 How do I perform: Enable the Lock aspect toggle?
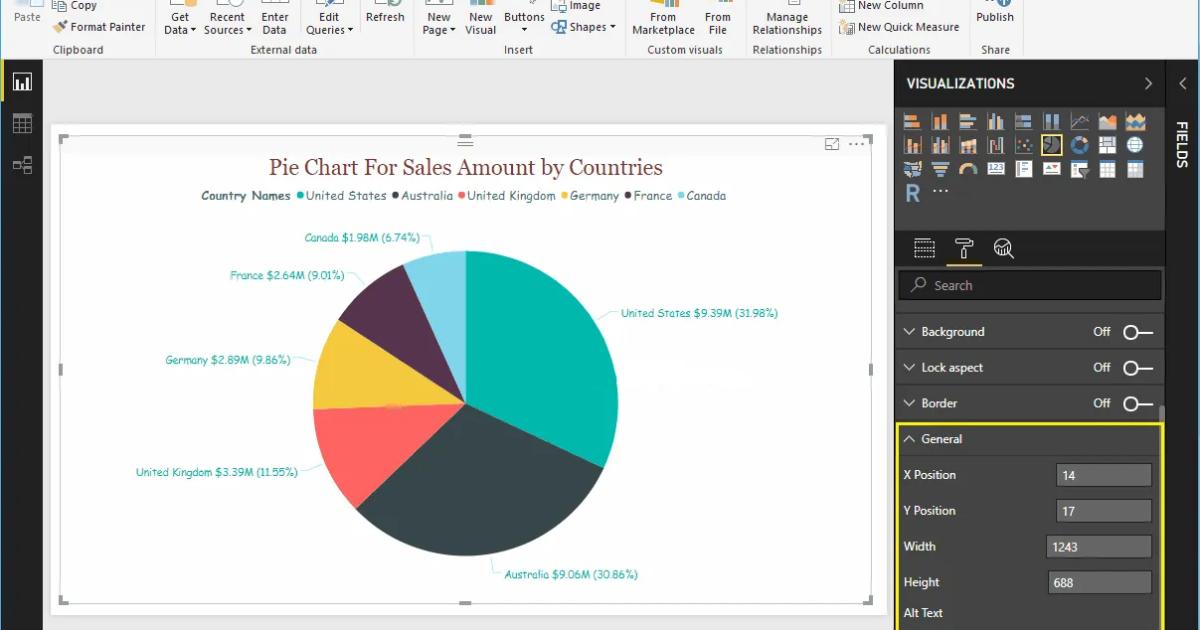(1135, 367)
